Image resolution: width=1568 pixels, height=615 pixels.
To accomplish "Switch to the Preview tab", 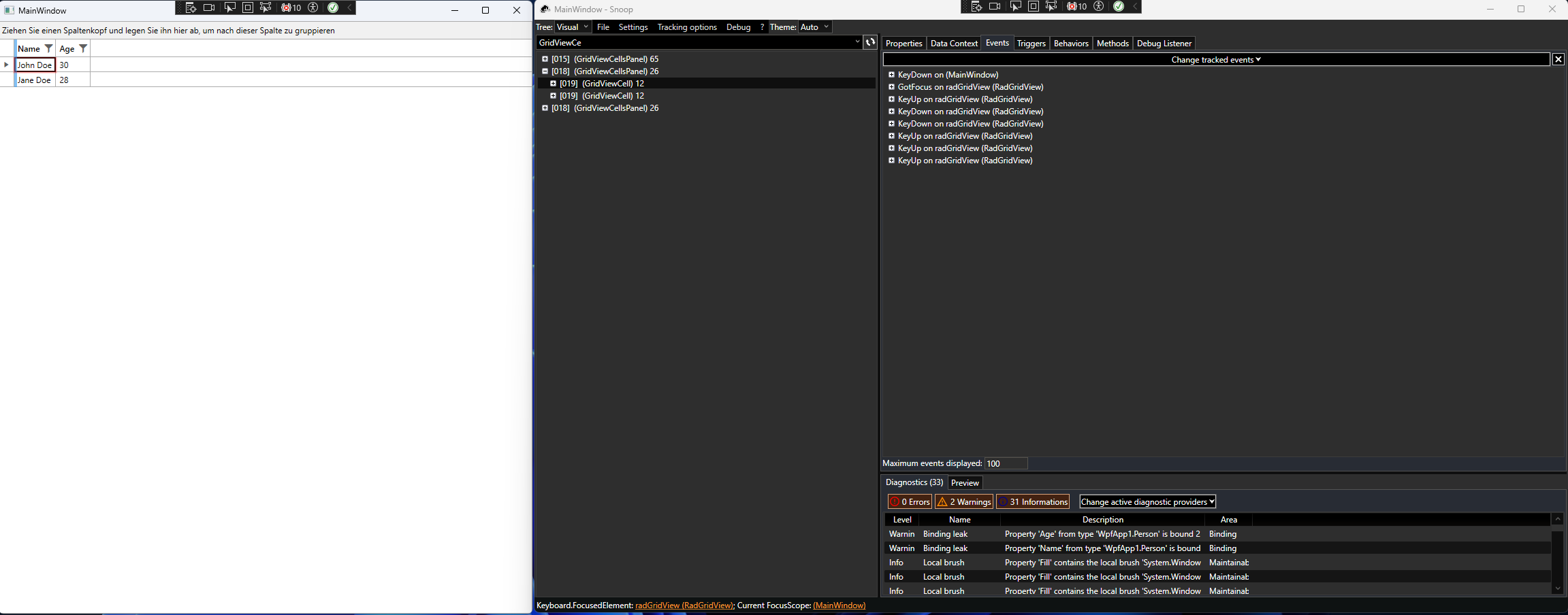I will pos(965,482).
